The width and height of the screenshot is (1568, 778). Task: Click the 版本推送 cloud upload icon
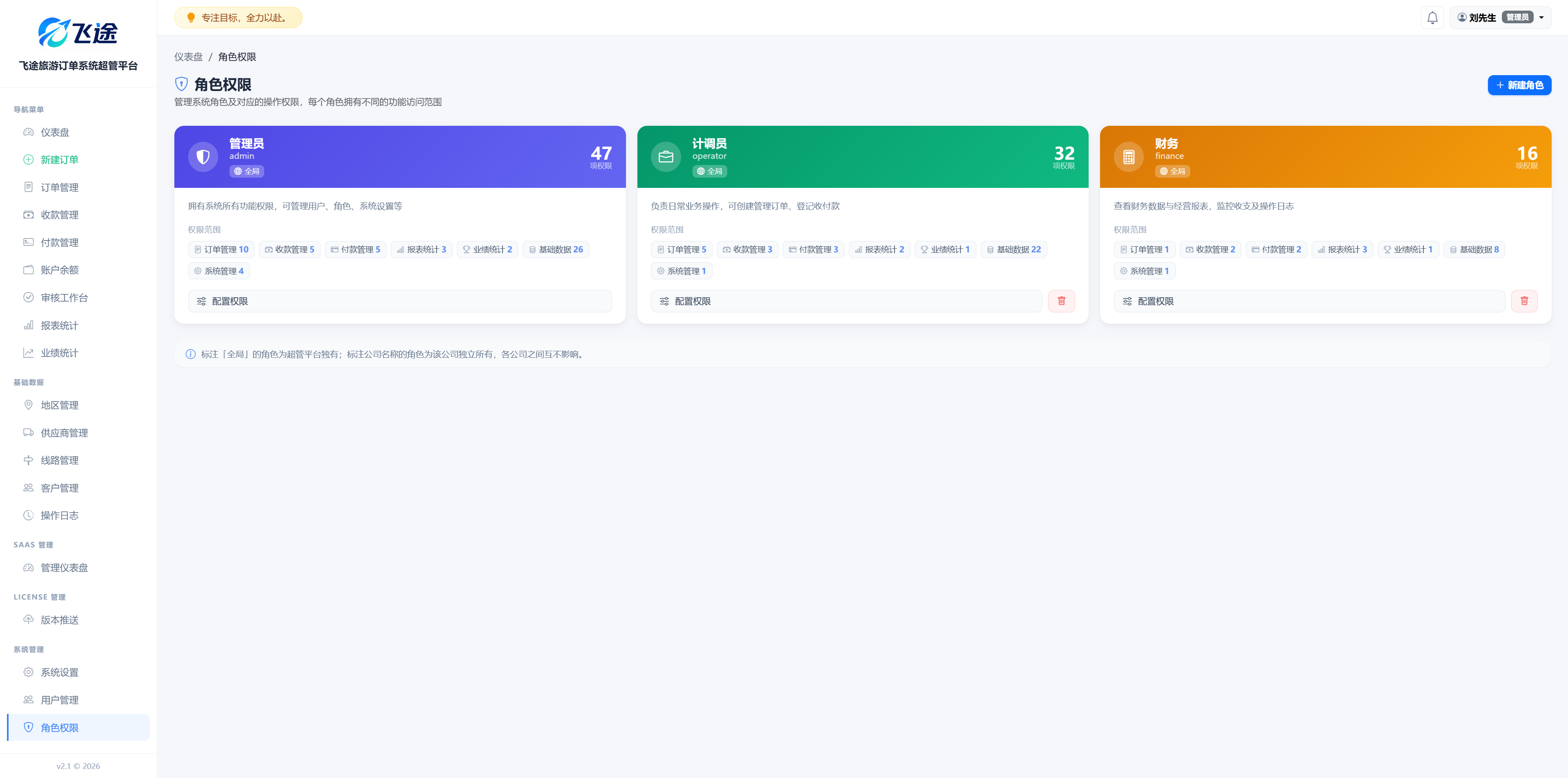coord(28,620)
